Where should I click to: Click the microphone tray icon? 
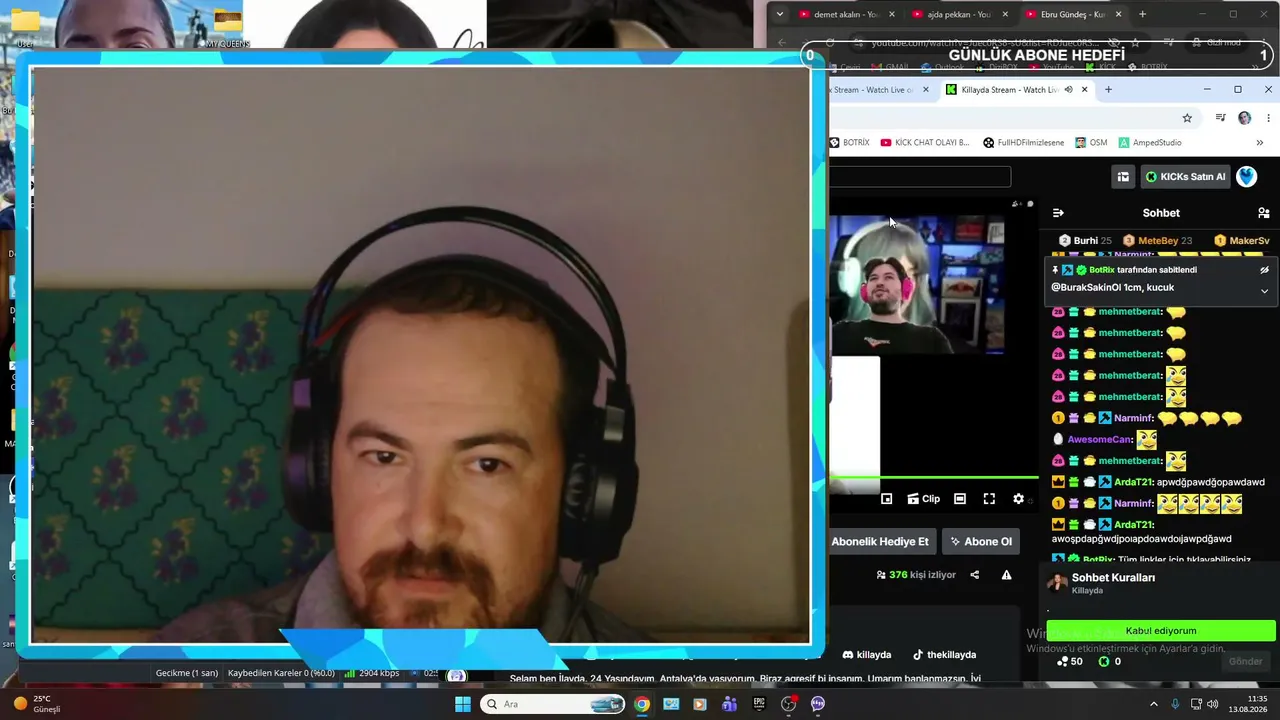tap(1175, 704)
